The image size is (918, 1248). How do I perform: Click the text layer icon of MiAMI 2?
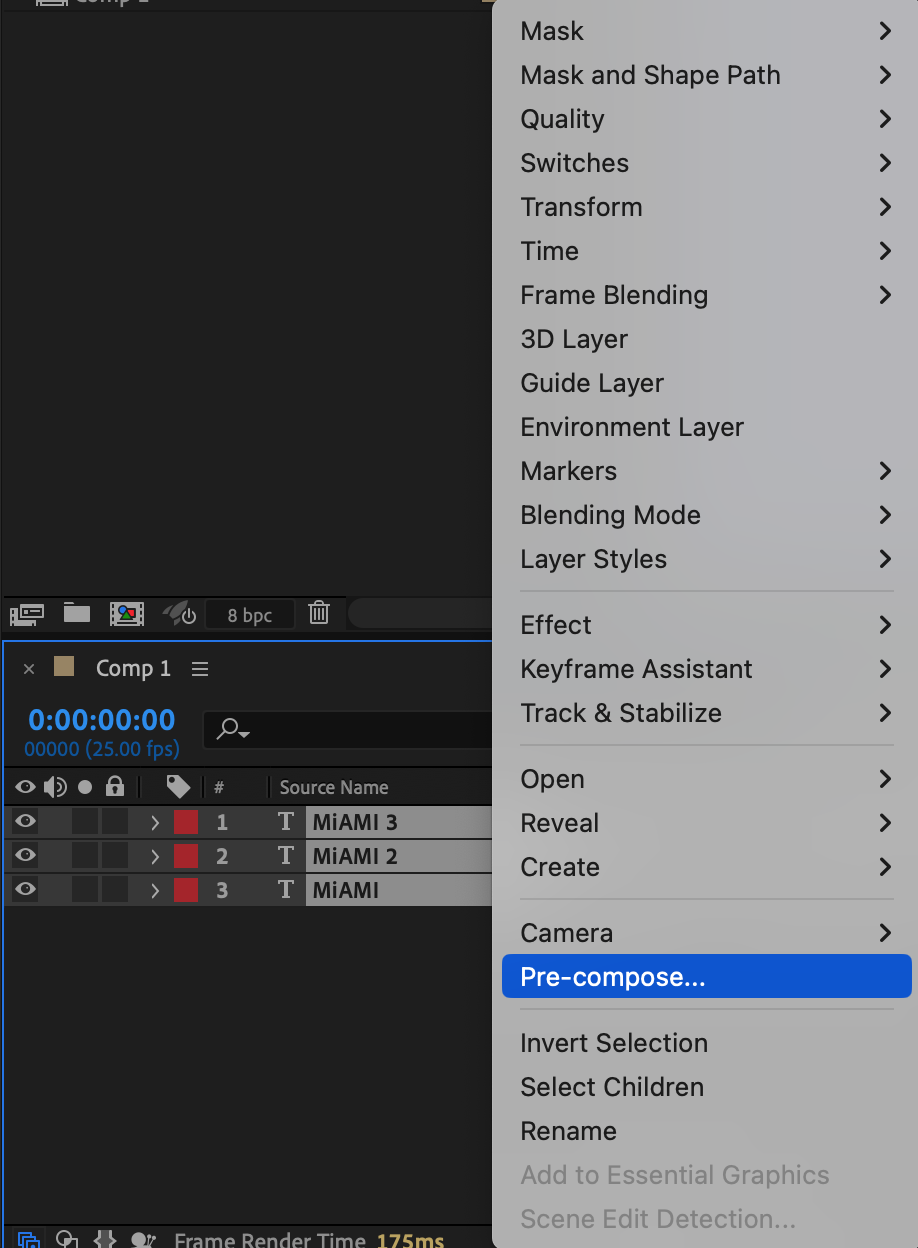(286, 856)
